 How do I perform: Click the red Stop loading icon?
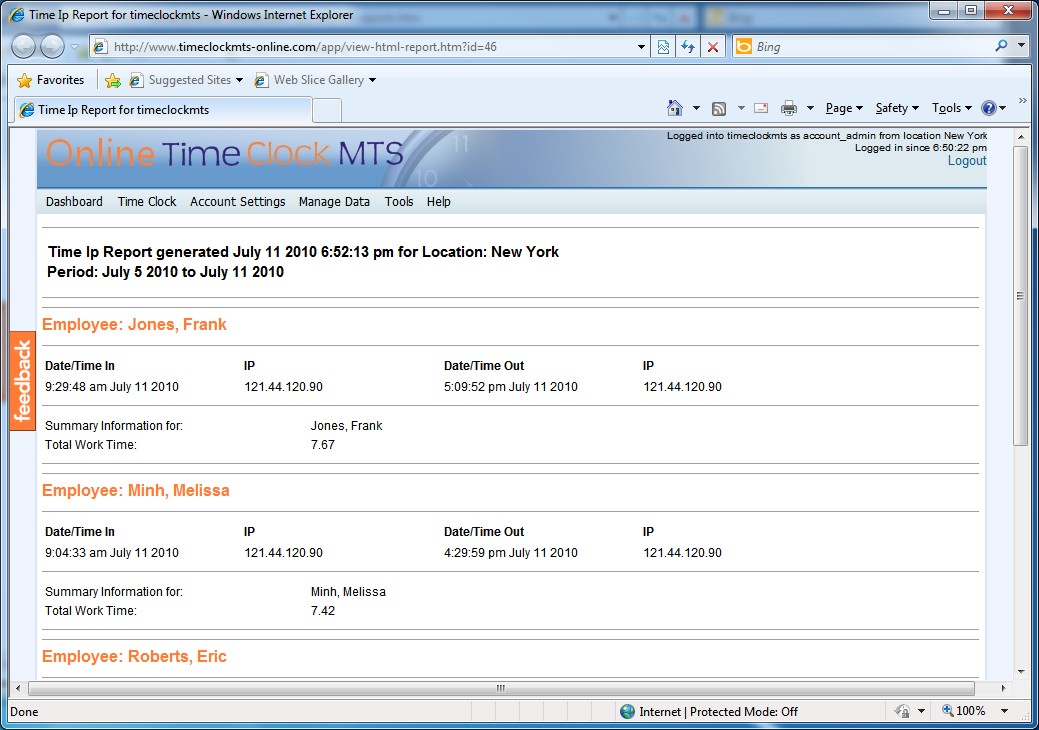pyautogui.click(x=713, y=46)
